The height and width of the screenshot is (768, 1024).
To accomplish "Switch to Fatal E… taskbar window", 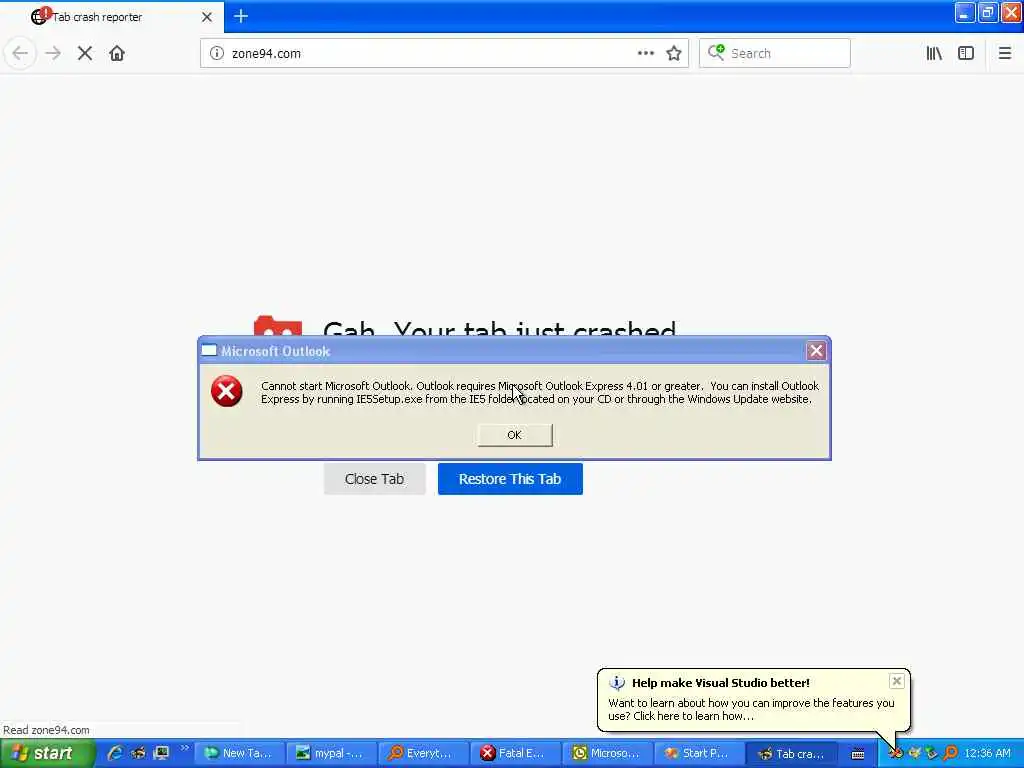I will (516, 754).
